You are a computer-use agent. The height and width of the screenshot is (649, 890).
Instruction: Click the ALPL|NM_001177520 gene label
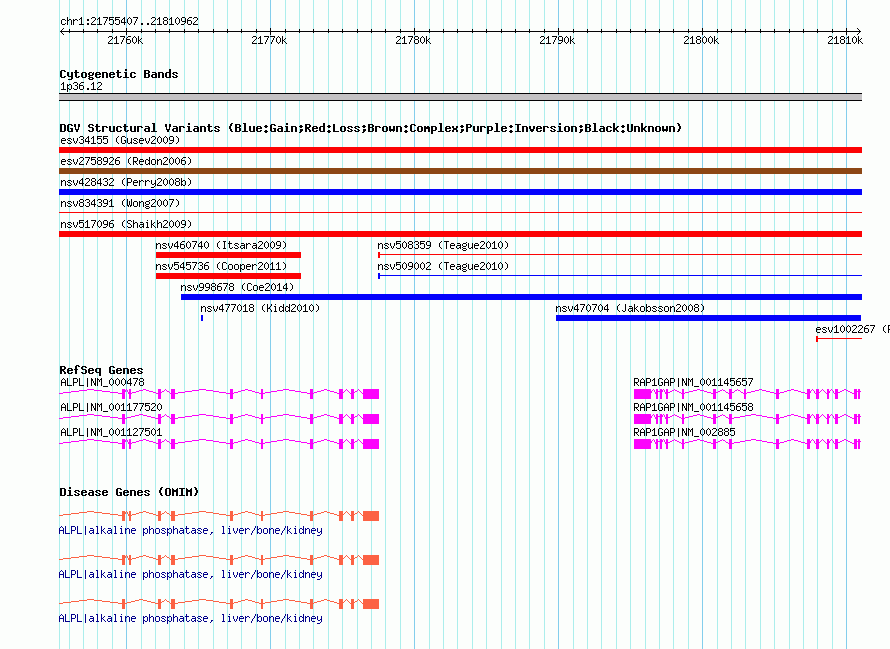click(111, 408)
